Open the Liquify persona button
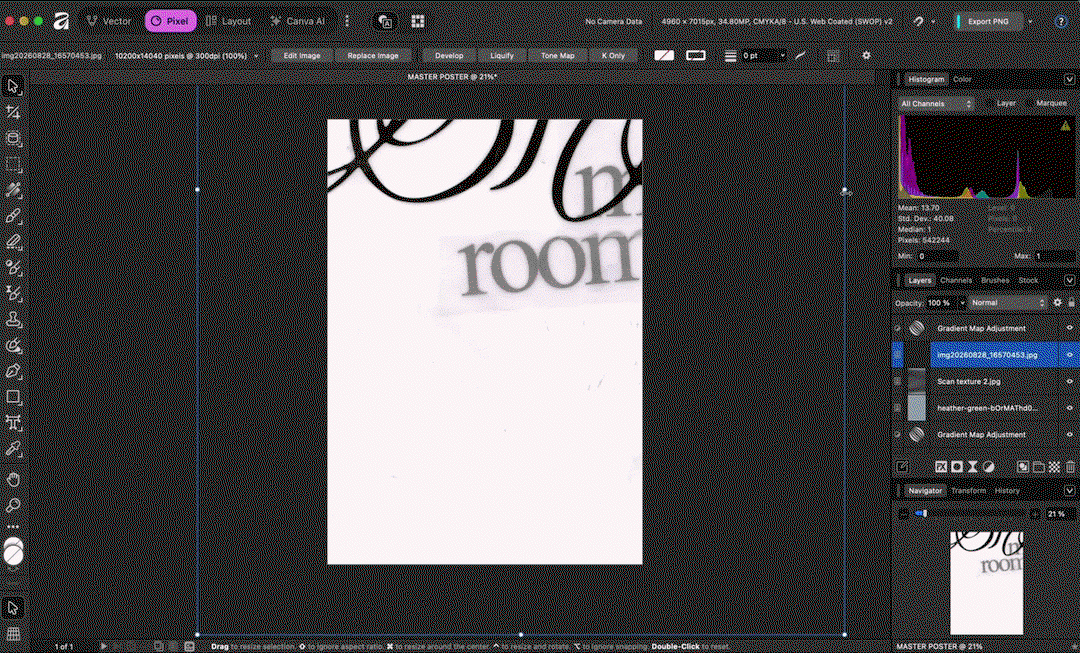Viewport: 1080px width, 653px height. pyautogui.click(x=501, y=56)
